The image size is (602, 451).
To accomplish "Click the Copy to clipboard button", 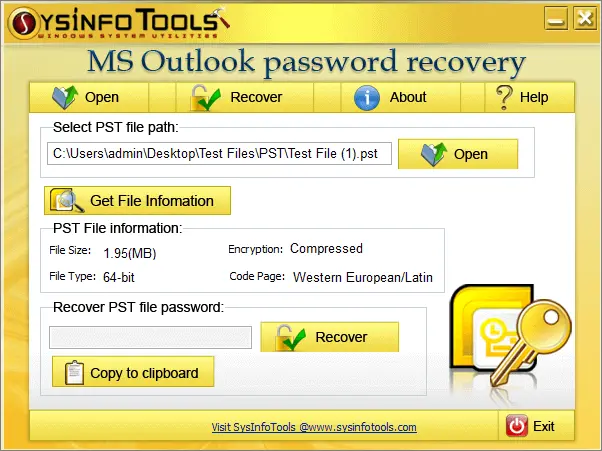I will pos(133,372).
